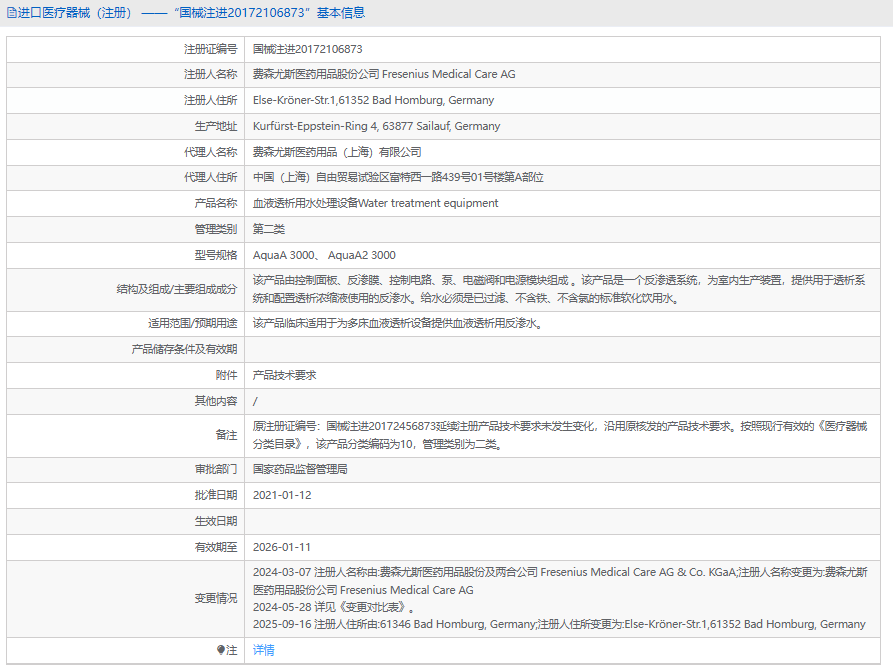Click the 有效期至 label
Screen dimensions: 893x671
pyautogui.click(x=215, y=547)
